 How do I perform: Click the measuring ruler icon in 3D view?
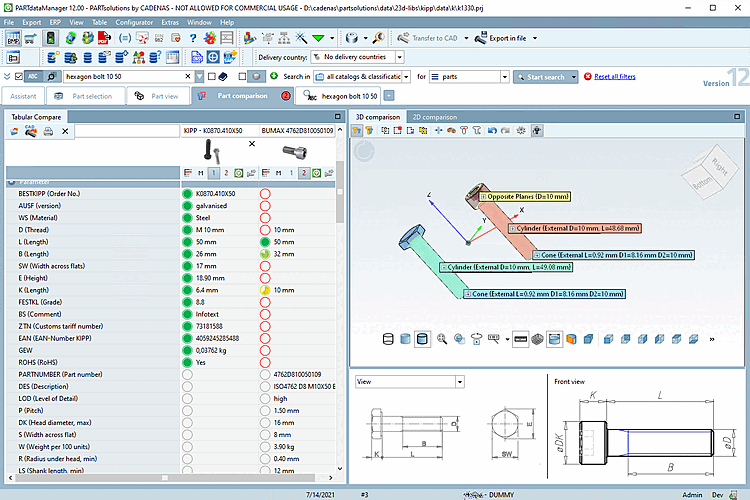(x=520, y=339)
